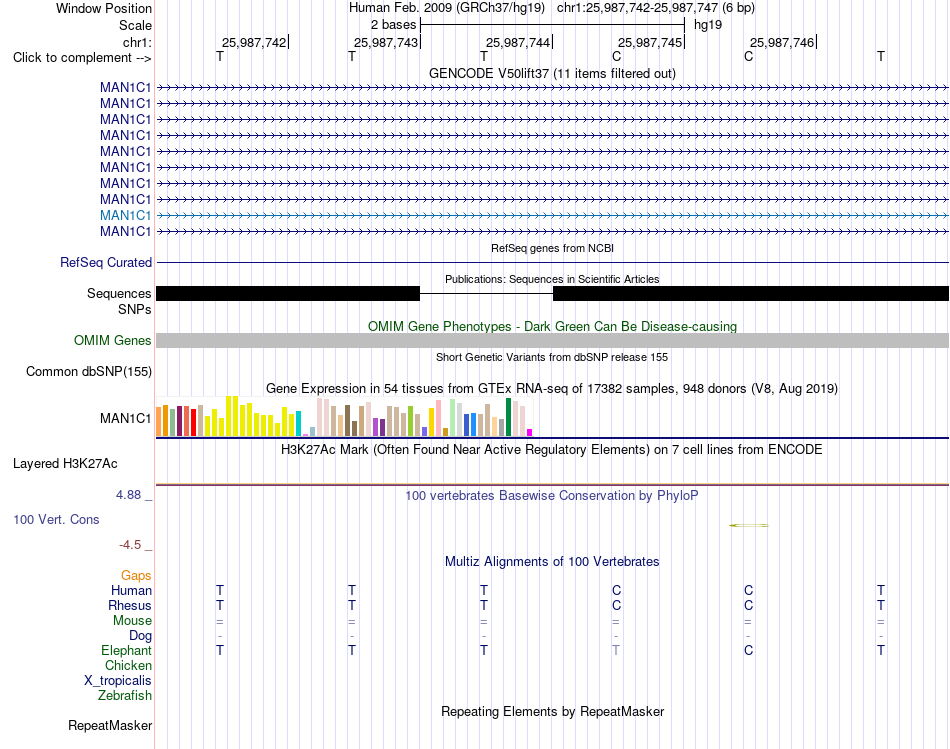Select the X_tropicalis alignment row label
The height and width of the screenshot is (749, 950).
click(118, 681)
